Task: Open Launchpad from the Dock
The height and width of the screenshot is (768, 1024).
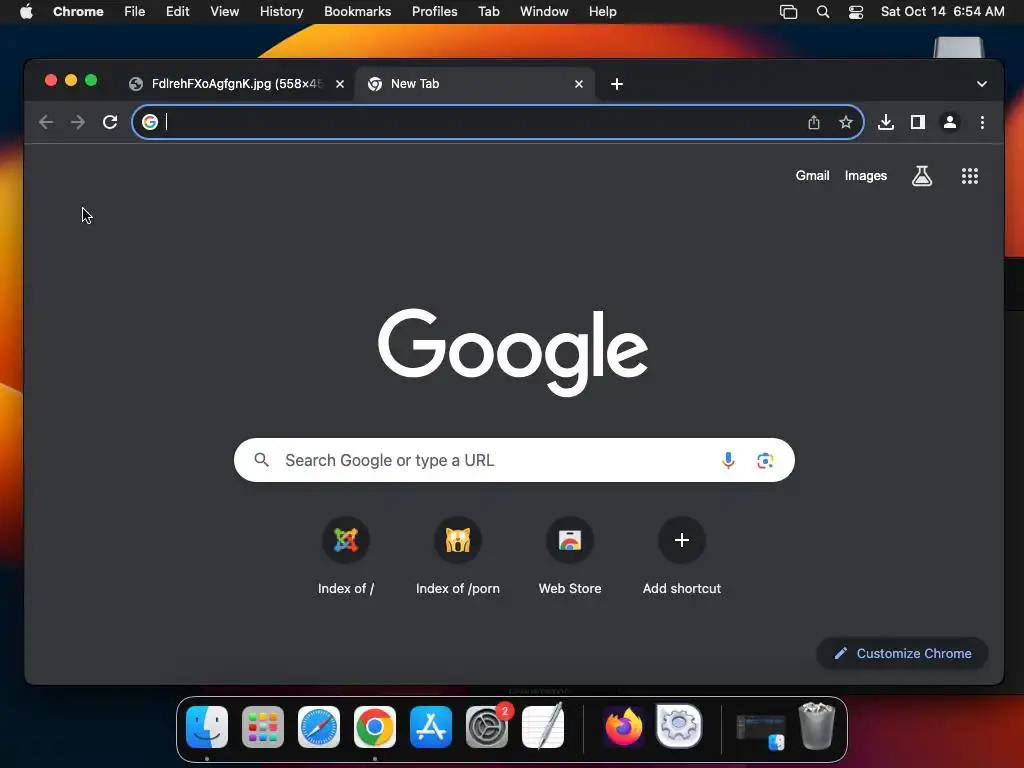Action: pyautogui.click(x=263, y=727)
